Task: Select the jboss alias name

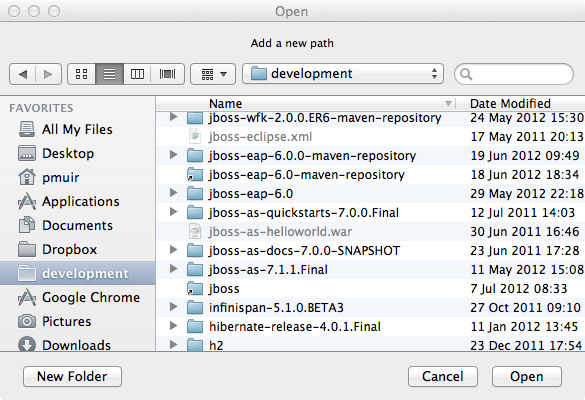Action: pos(224,288)
